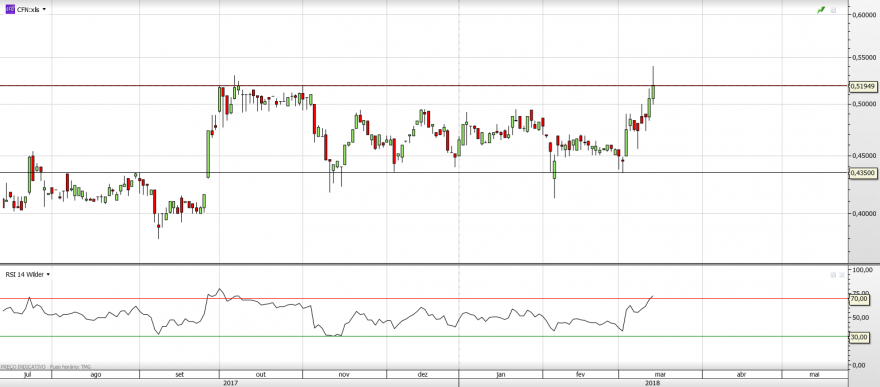
Task: Click the 'abr' month on time axis
Action: [x=741, y=374]
